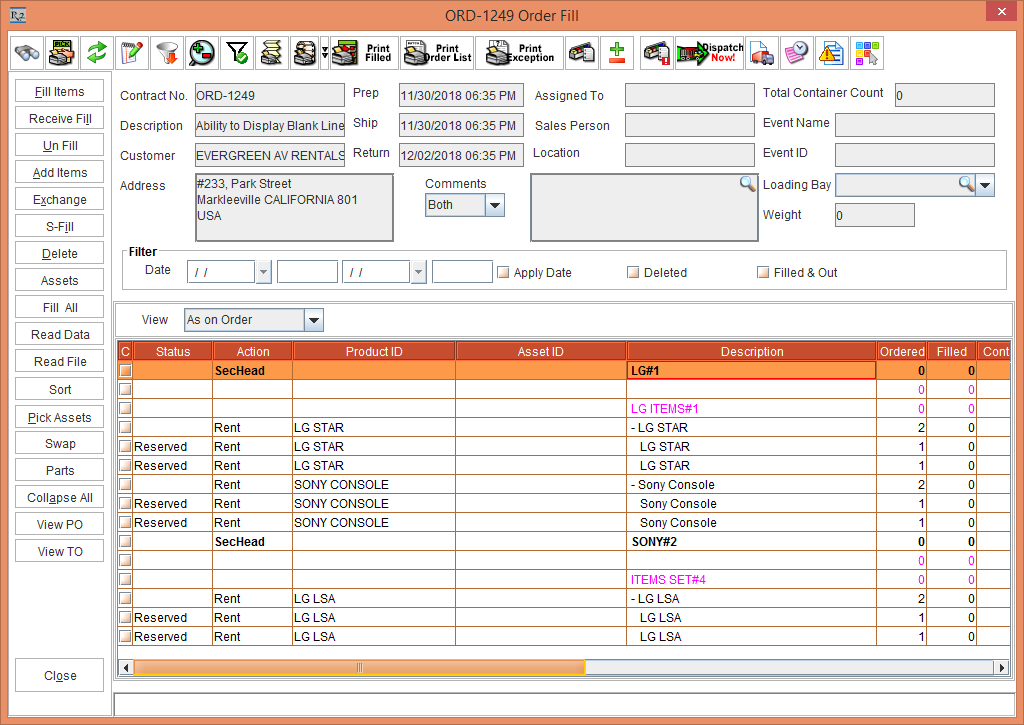Click Print Filled toolbar button
The width and height of the screenshot is (1024, 725).
(x=364, y=53)
